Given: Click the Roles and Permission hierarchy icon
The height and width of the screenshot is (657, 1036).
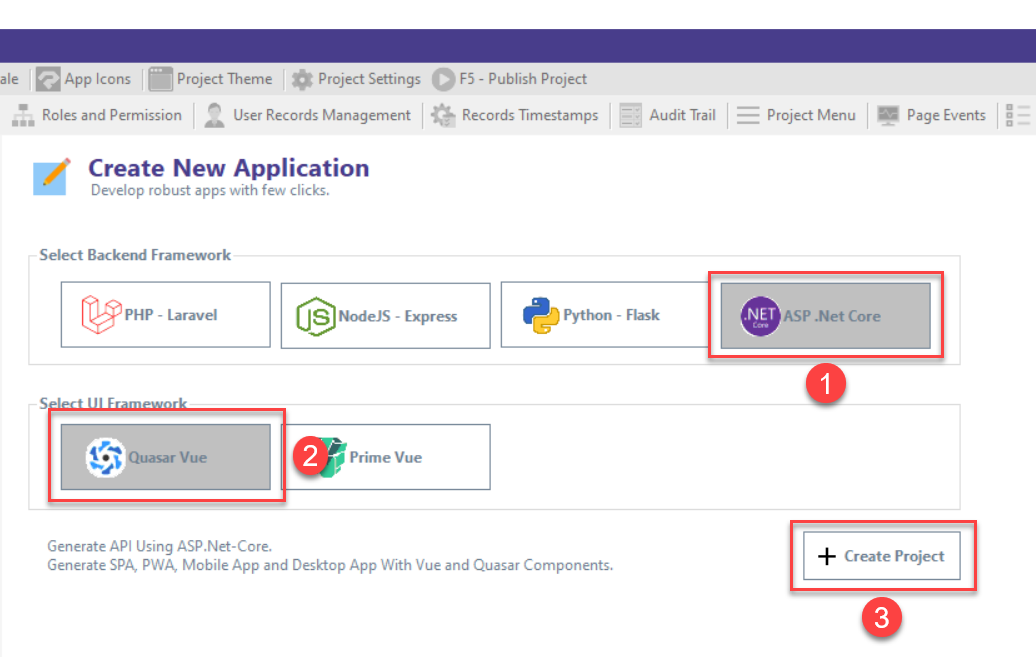Looking at the screenshot, I should pyautogui.click(x=23, y=116).
